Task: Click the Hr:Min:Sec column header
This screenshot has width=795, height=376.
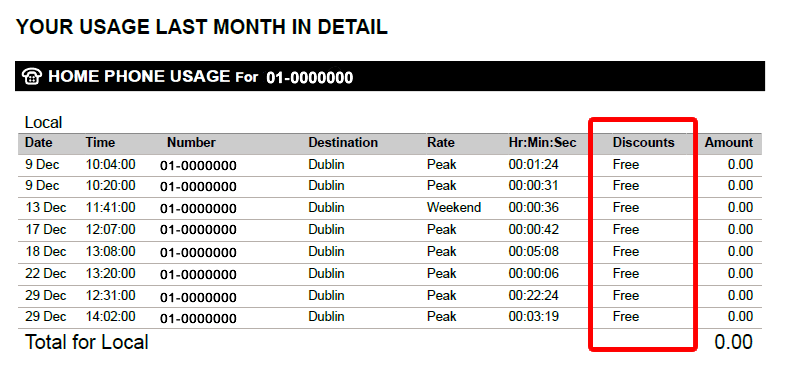Action: [543, 143]
